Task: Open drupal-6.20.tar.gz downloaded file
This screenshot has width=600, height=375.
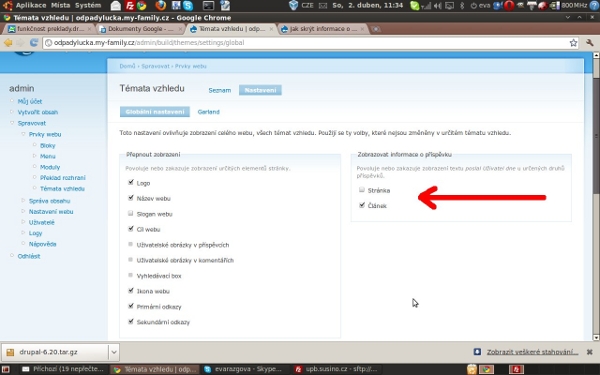Action: pyautogui.click(x=55, y=352)
